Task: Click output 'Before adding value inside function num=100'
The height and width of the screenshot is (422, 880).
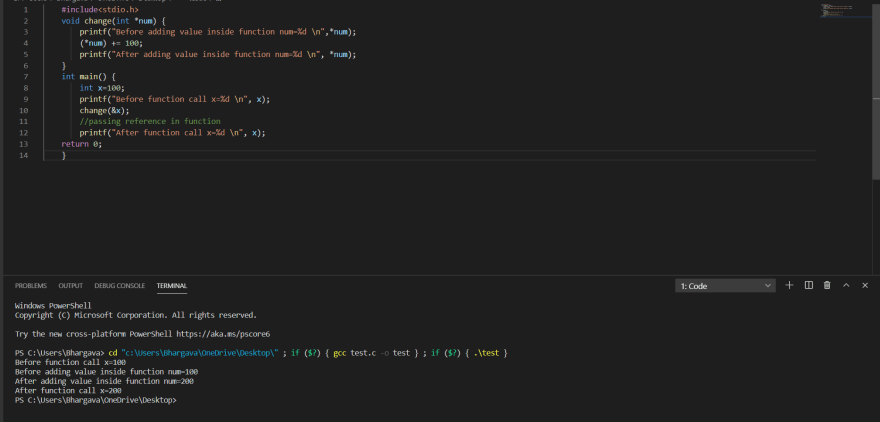Action: click(106, 371)
